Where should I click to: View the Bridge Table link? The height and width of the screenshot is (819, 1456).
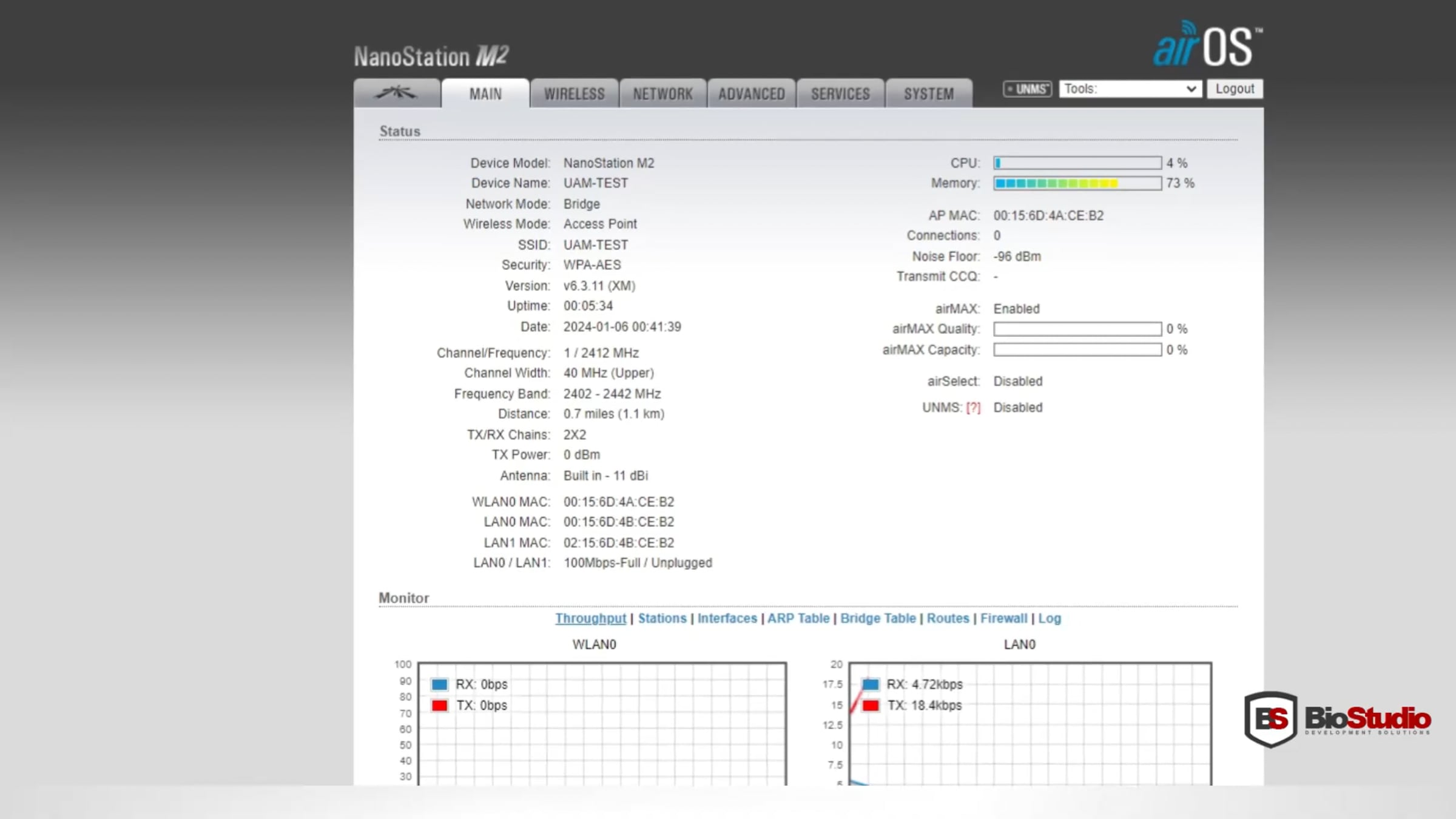coord(877,618)
